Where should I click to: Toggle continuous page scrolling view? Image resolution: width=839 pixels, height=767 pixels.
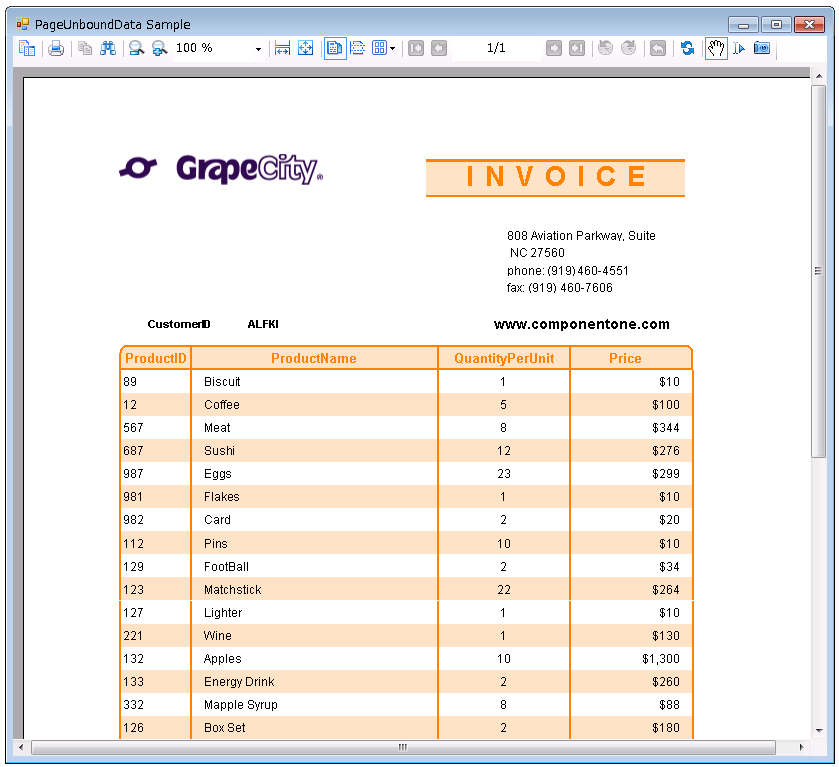pos(357,48)
